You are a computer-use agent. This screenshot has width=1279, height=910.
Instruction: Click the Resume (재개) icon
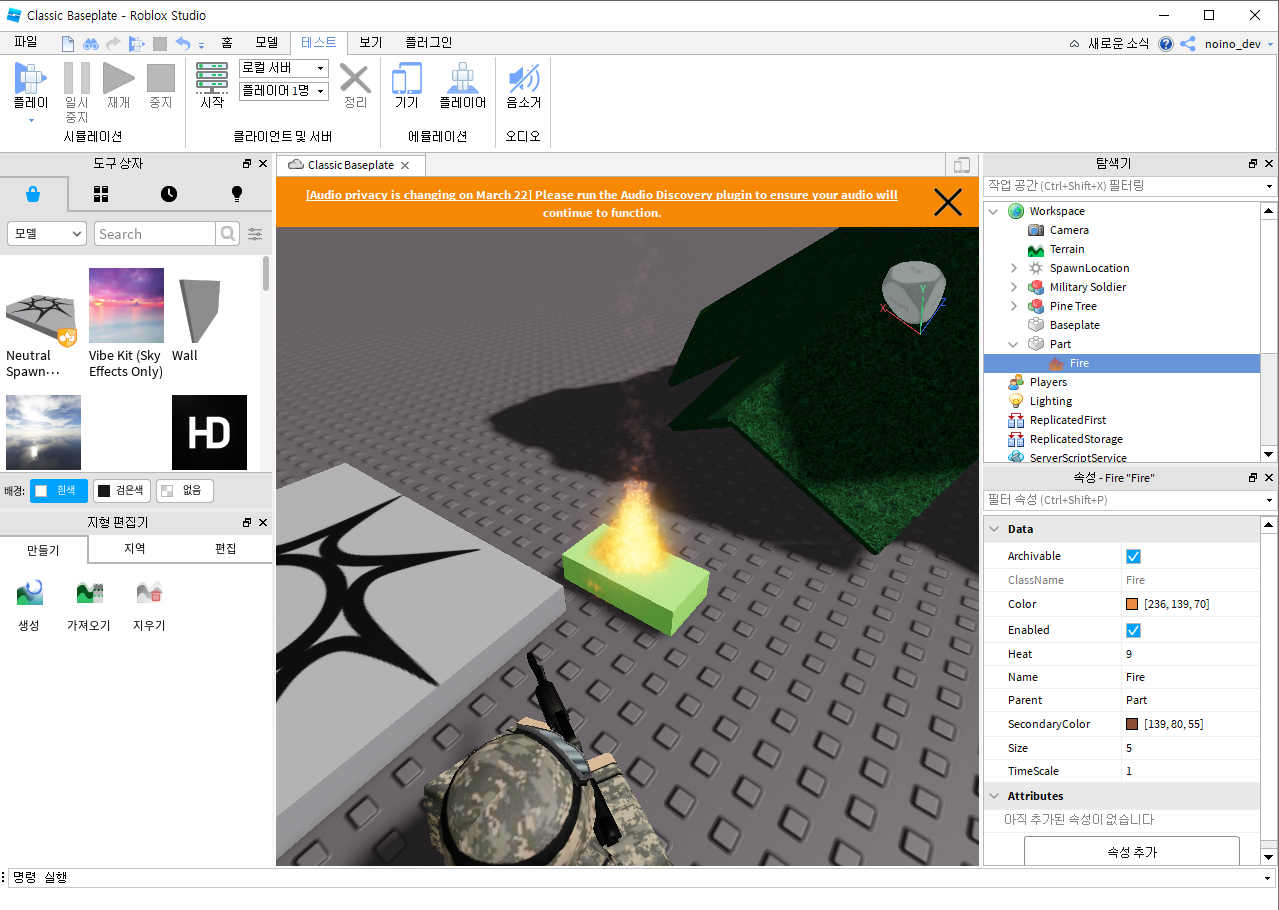coord(118,78)
